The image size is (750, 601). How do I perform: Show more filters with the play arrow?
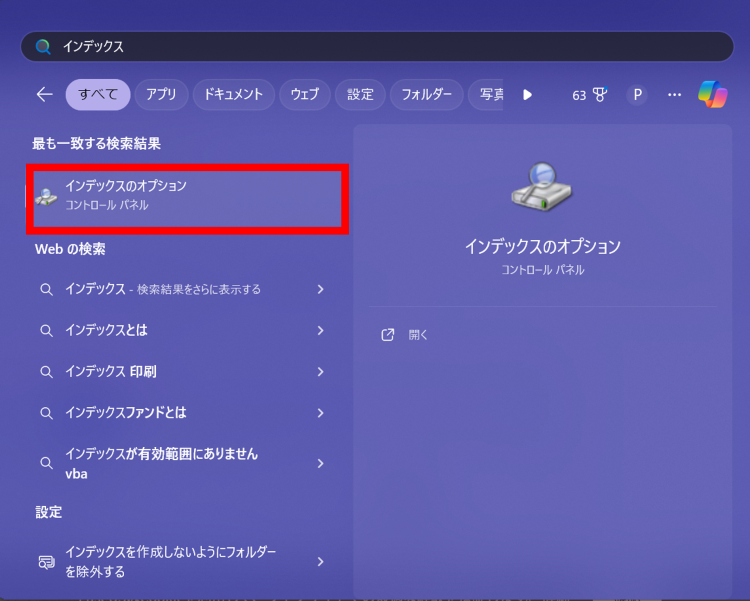527,95
